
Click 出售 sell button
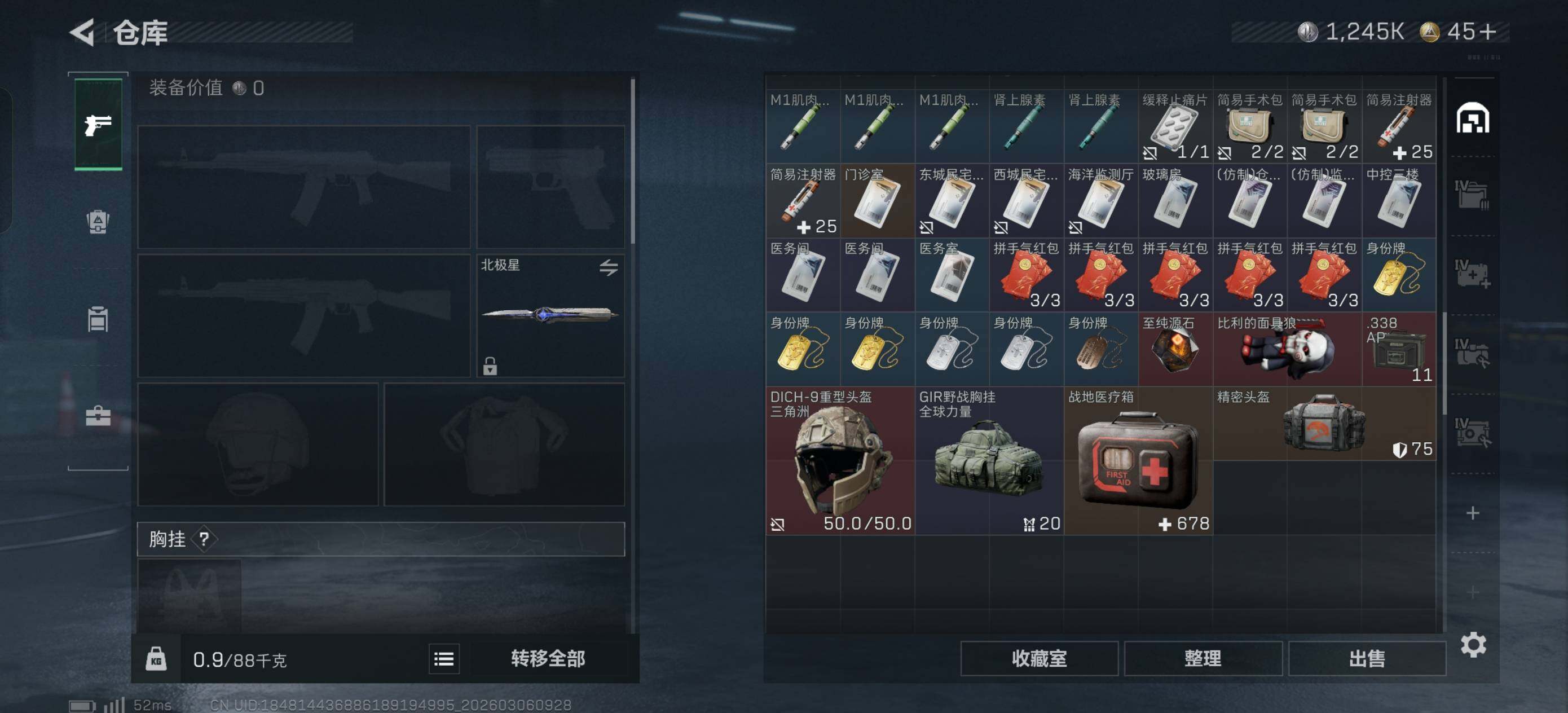[x=1367, y=658]
